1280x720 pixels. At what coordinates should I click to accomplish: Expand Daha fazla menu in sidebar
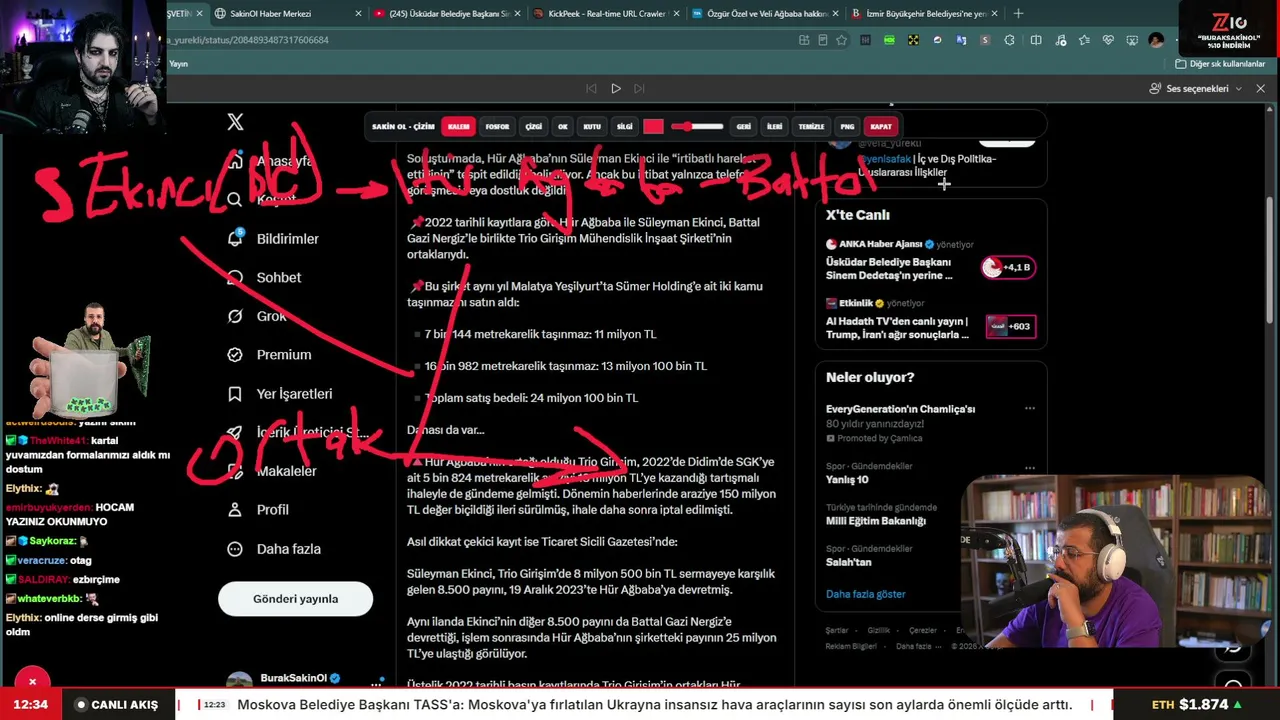[x=274, y=549]
